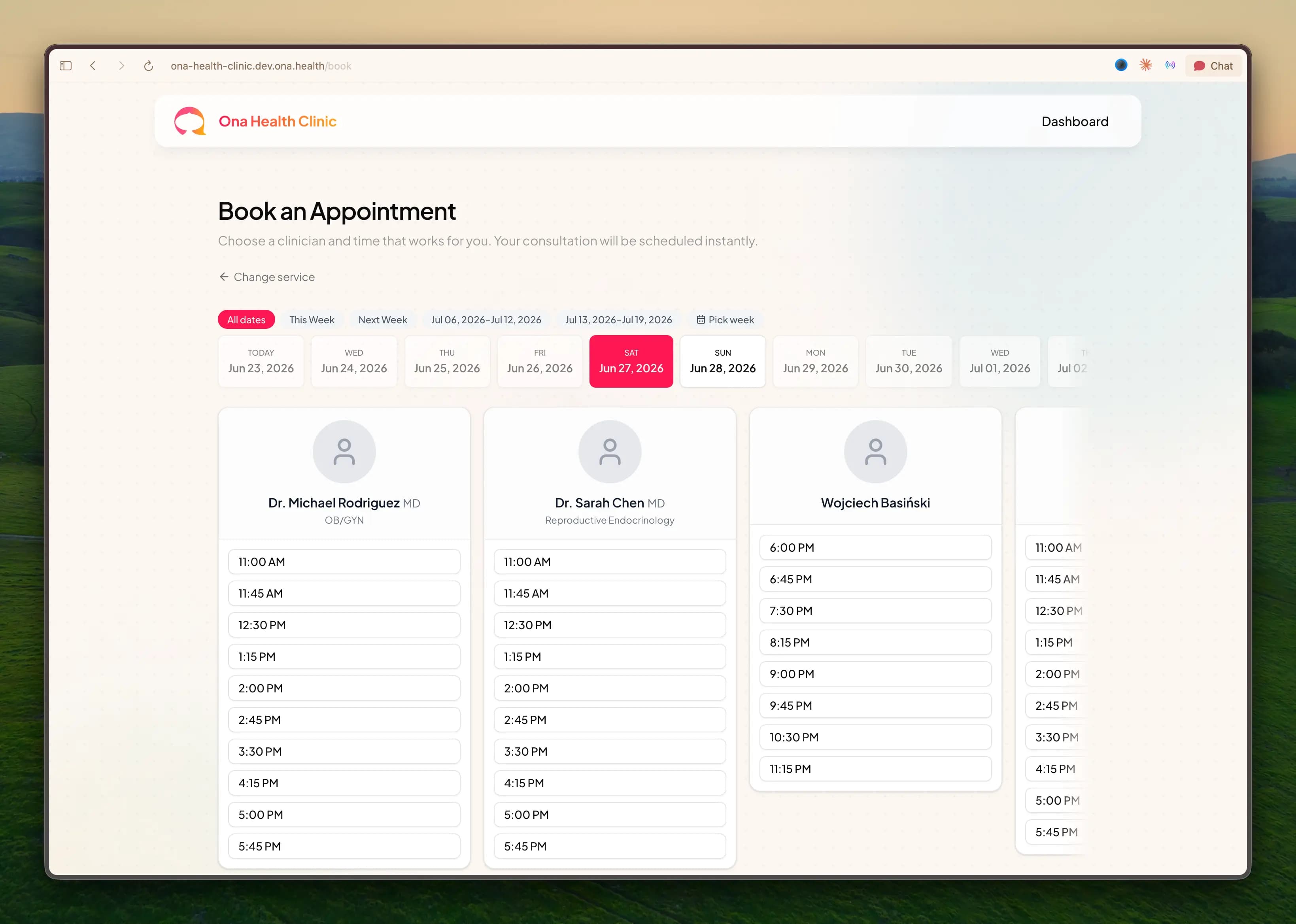1296x924 pixels.
Task: Choose the THU Jun 25, 2026 date card
Action: pos(447,361)
